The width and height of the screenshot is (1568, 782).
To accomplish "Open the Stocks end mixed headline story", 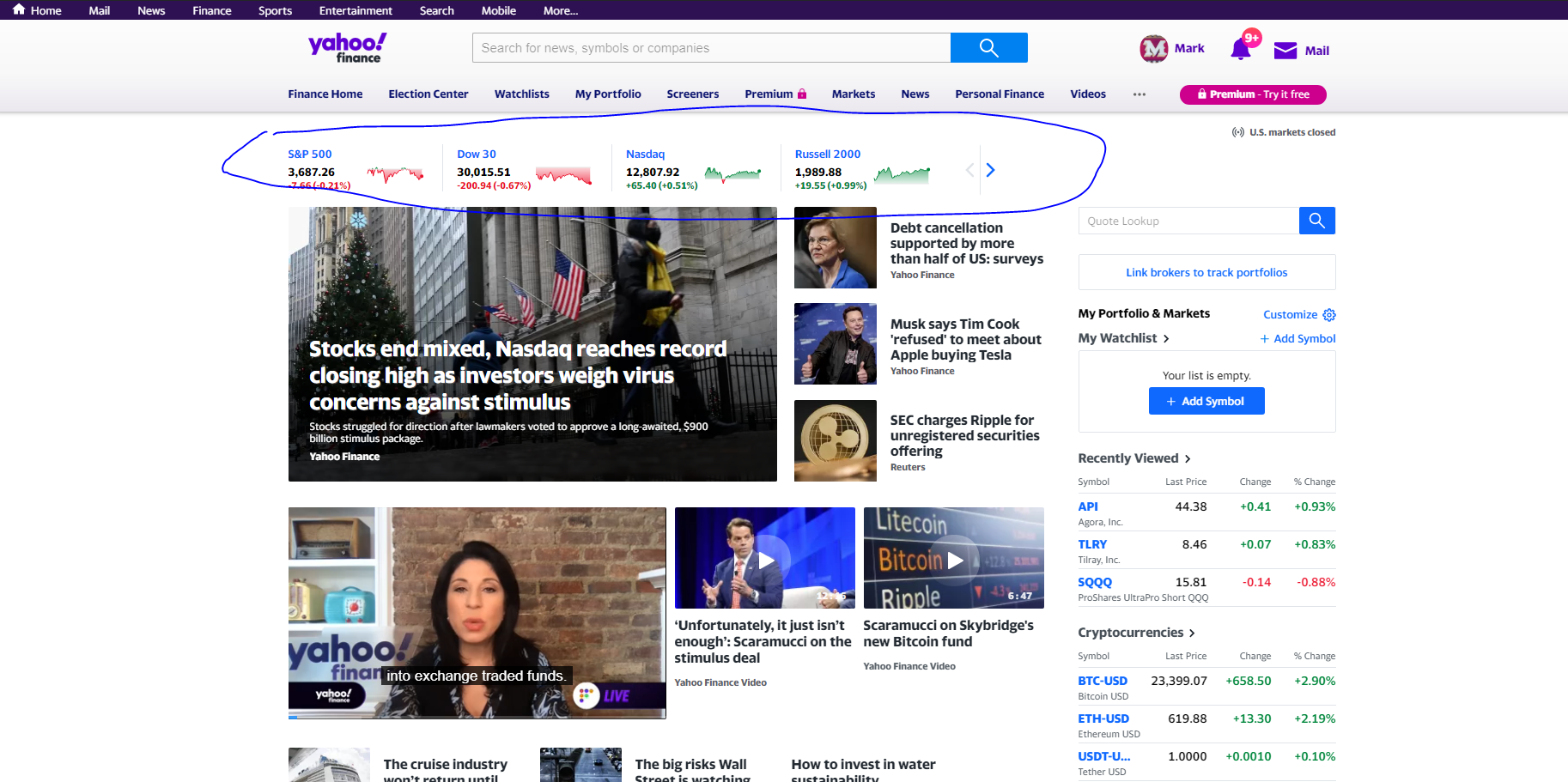I will (x=518, y=375).
